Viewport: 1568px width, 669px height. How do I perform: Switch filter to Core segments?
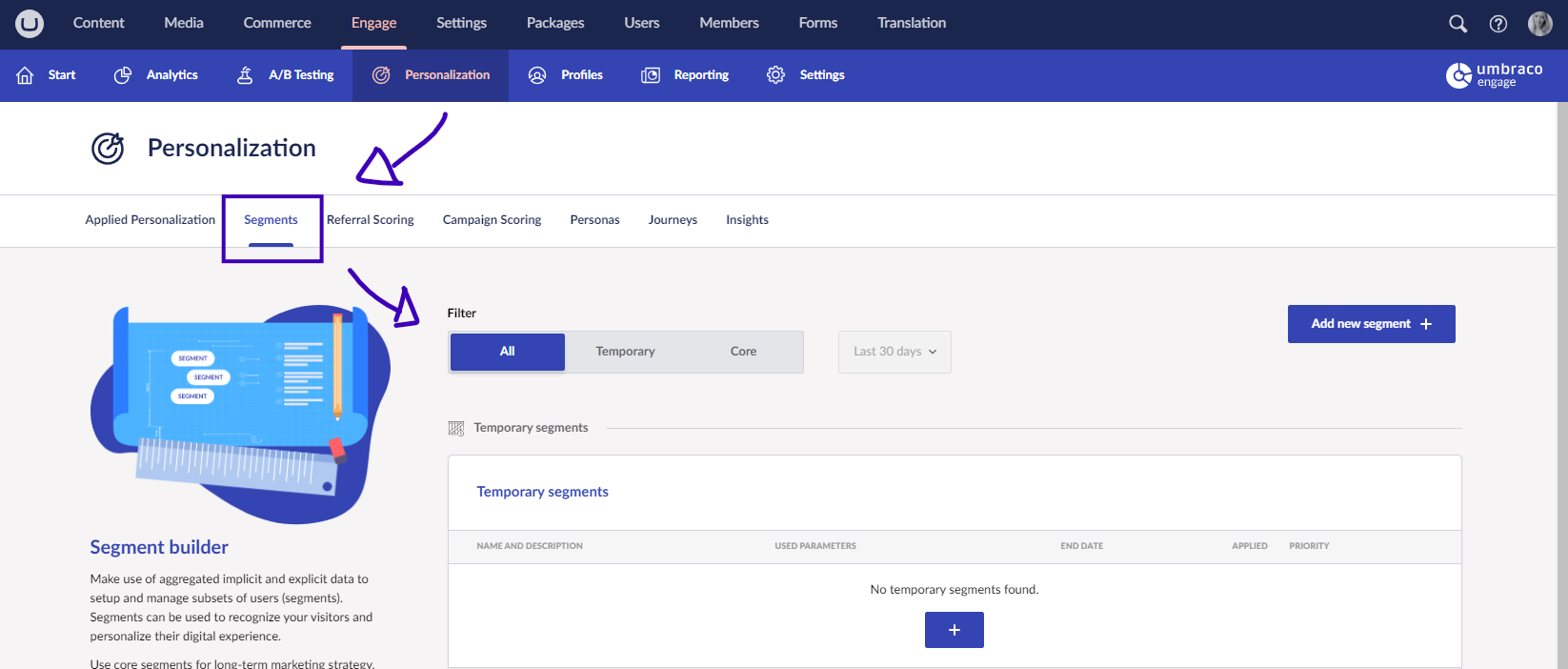[x=743, y=352]
